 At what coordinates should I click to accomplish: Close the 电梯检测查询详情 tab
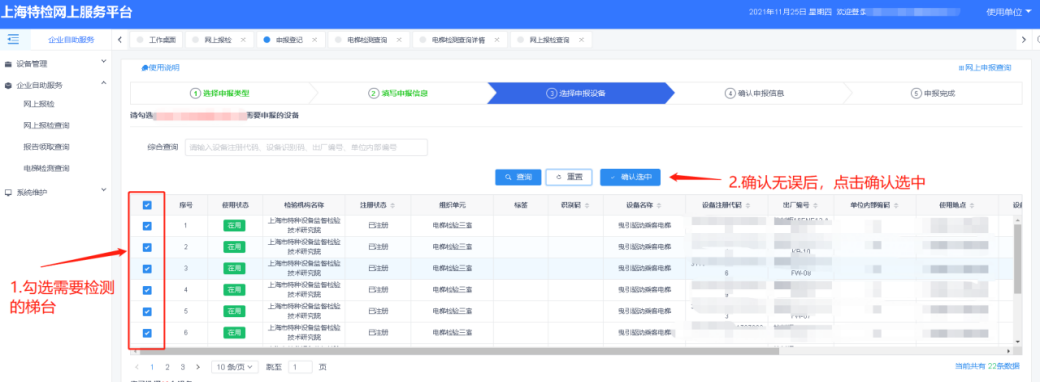pyautogui.click(x=497, y=40)
